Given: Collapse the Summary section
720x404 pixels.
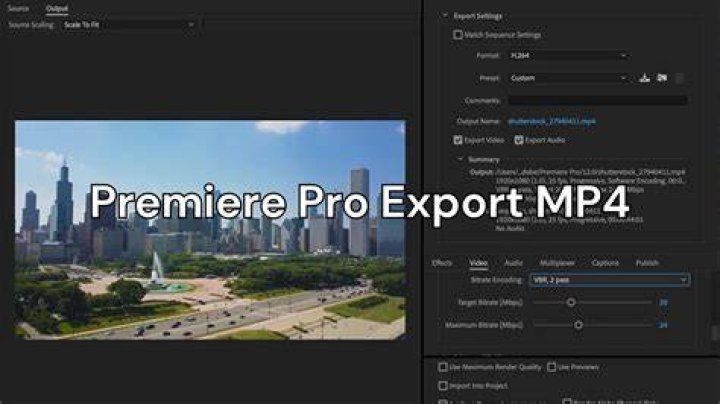Looking at the screenshot, I should point(460,159).
